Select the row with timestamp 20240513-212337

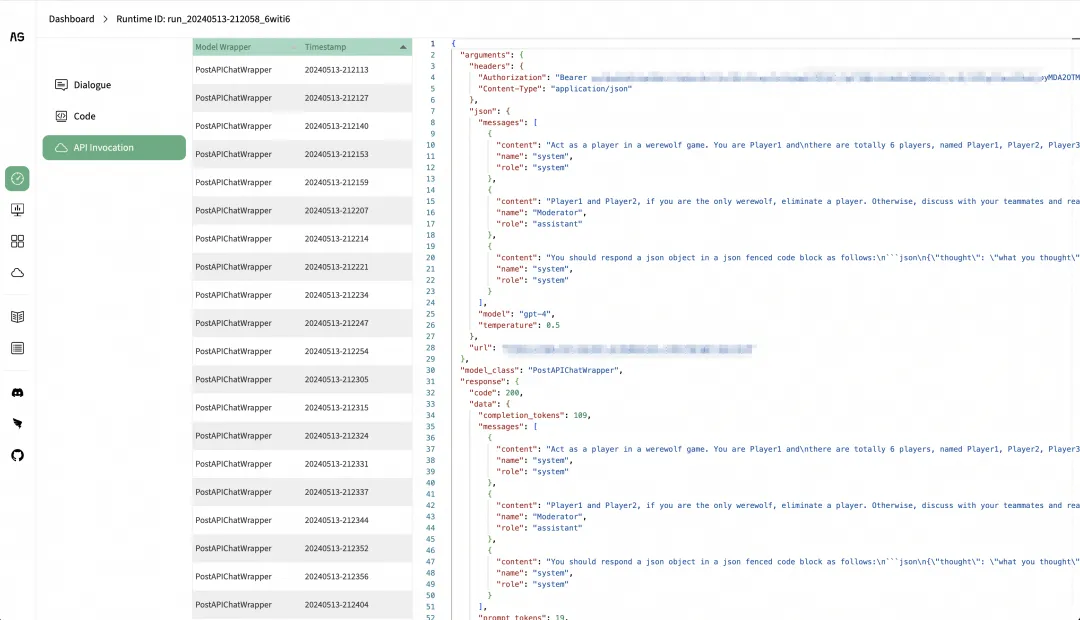pos(302,492)
